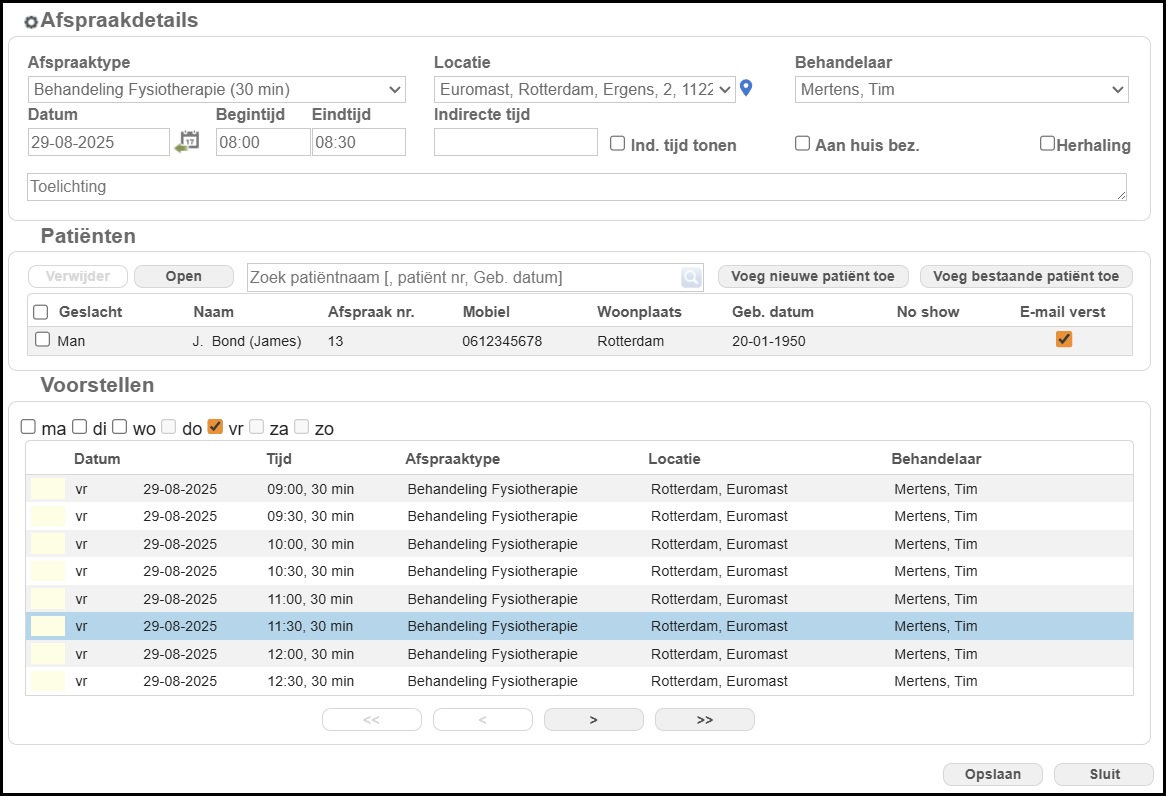Toggle the Aan huis bez. checkbox

coord(802,144)
